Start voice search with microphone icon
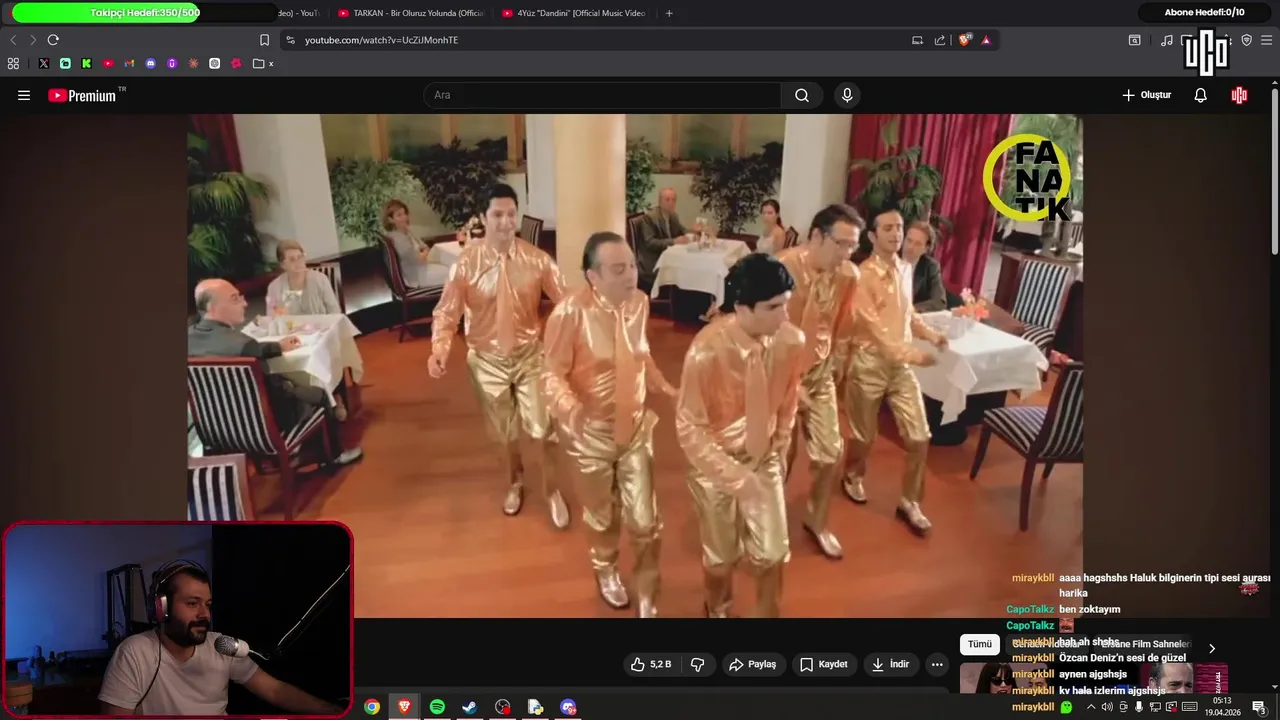Viewport: 1280px width, 720px height. coord(847,95)
